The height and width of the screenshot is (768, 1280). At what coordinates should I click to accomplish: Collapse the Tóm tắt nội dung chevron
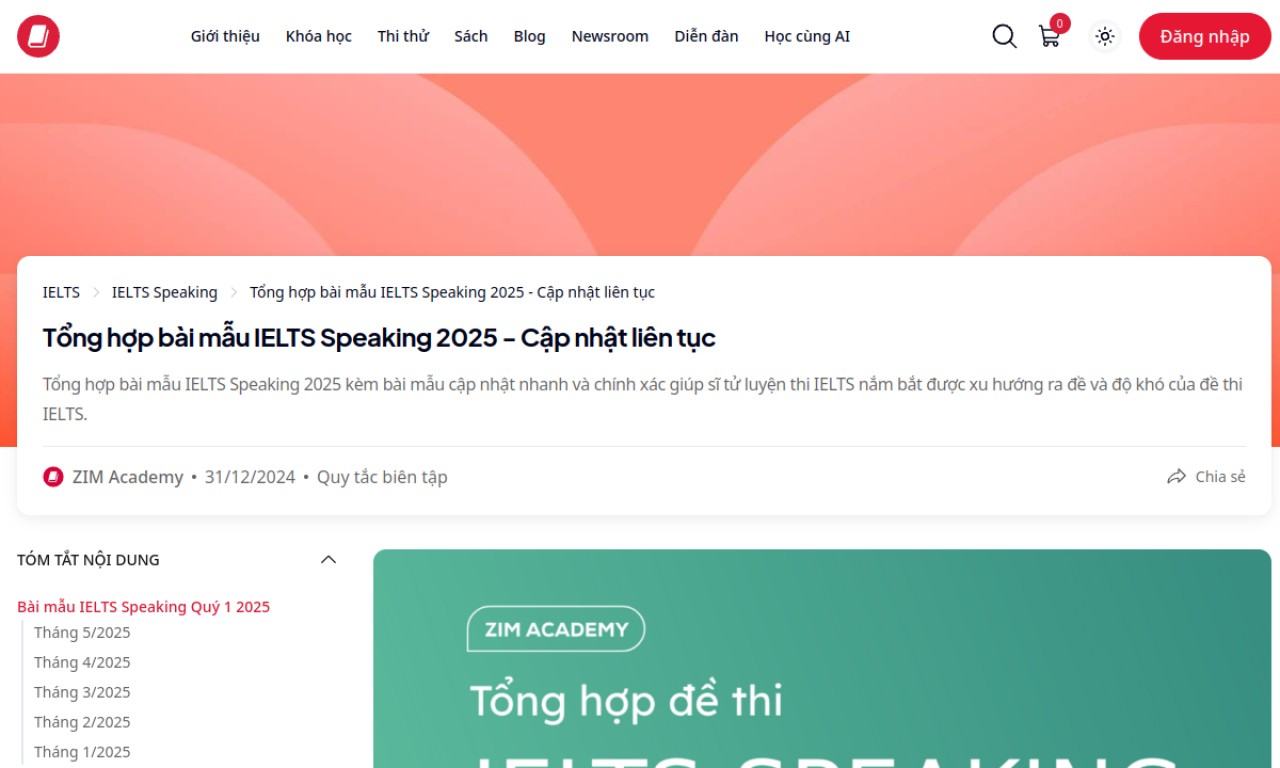pos(328,560)
